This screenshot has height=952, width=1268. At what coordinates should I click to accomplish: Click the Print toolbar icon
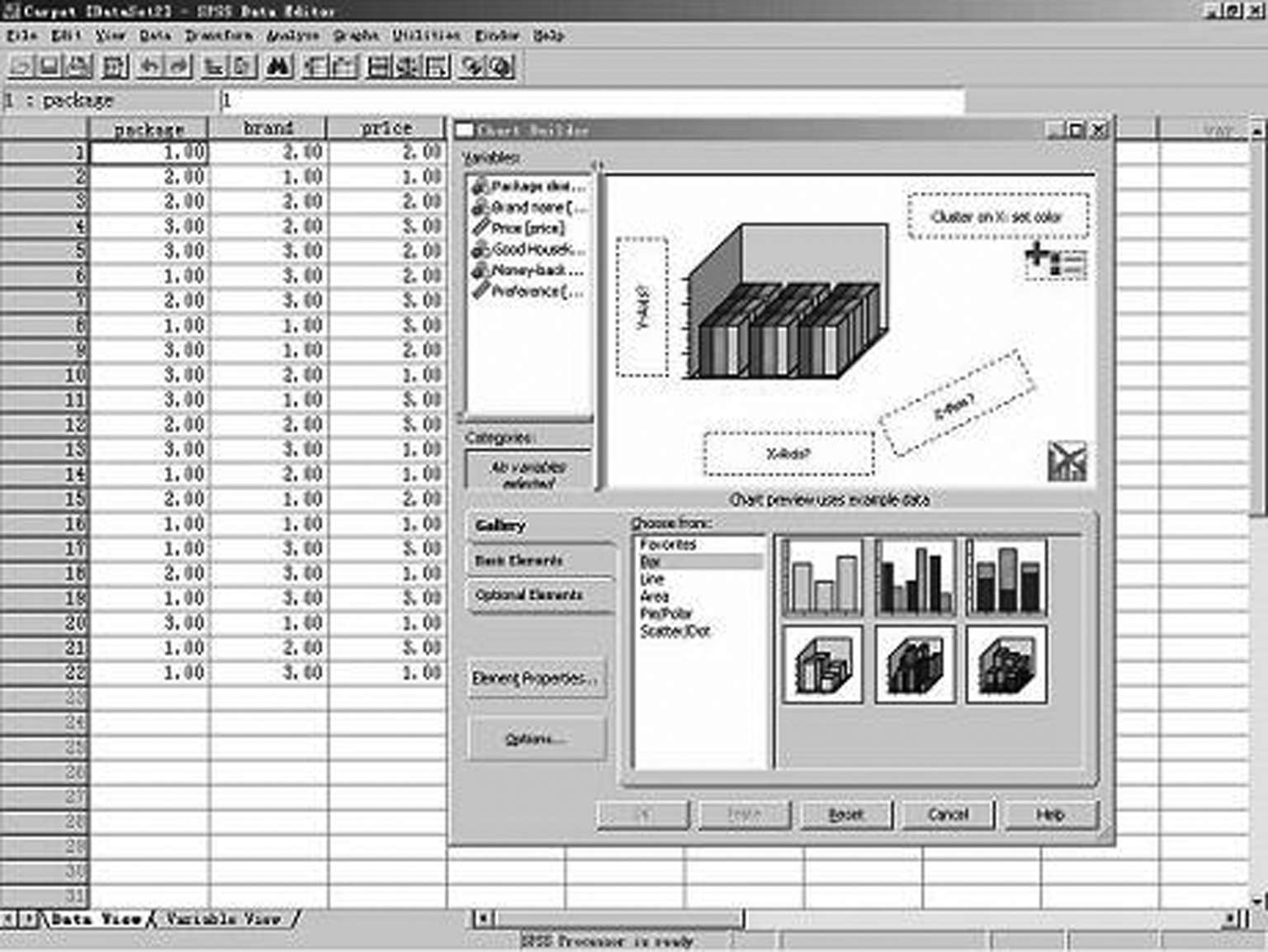[78, 66]
